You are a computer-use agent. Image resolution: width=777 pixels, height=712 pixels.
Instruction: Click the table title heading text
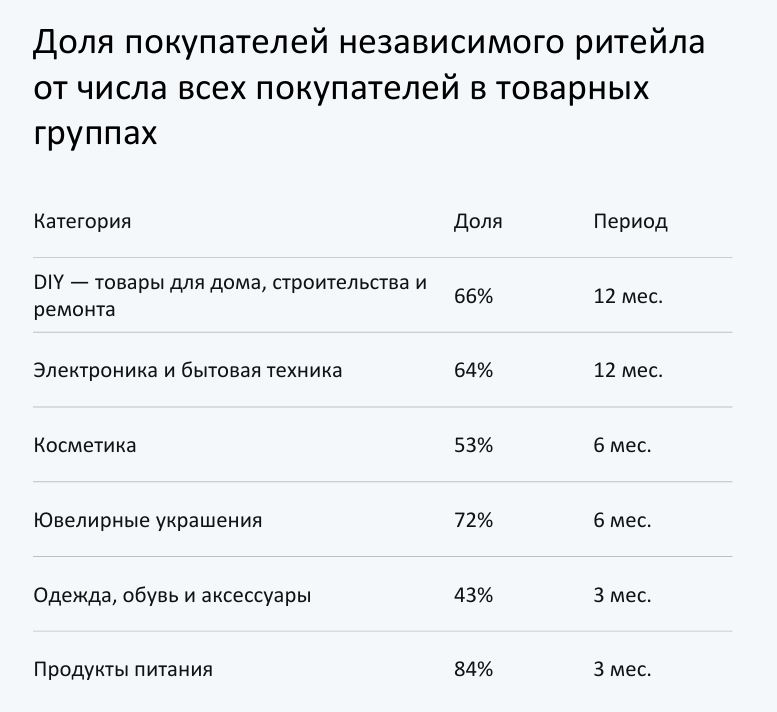click(369, 87)
